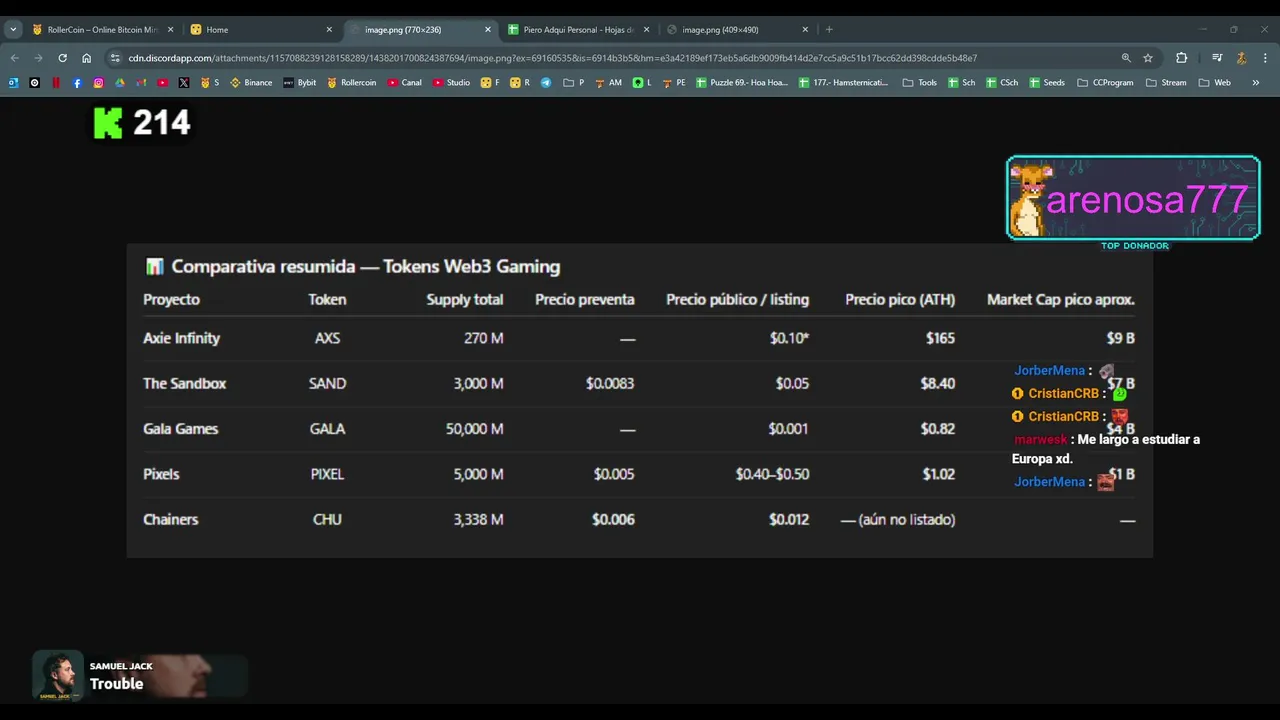Click the browser reload button
The width and height of the screenshot is (1280, 720).
click(62, 58)
